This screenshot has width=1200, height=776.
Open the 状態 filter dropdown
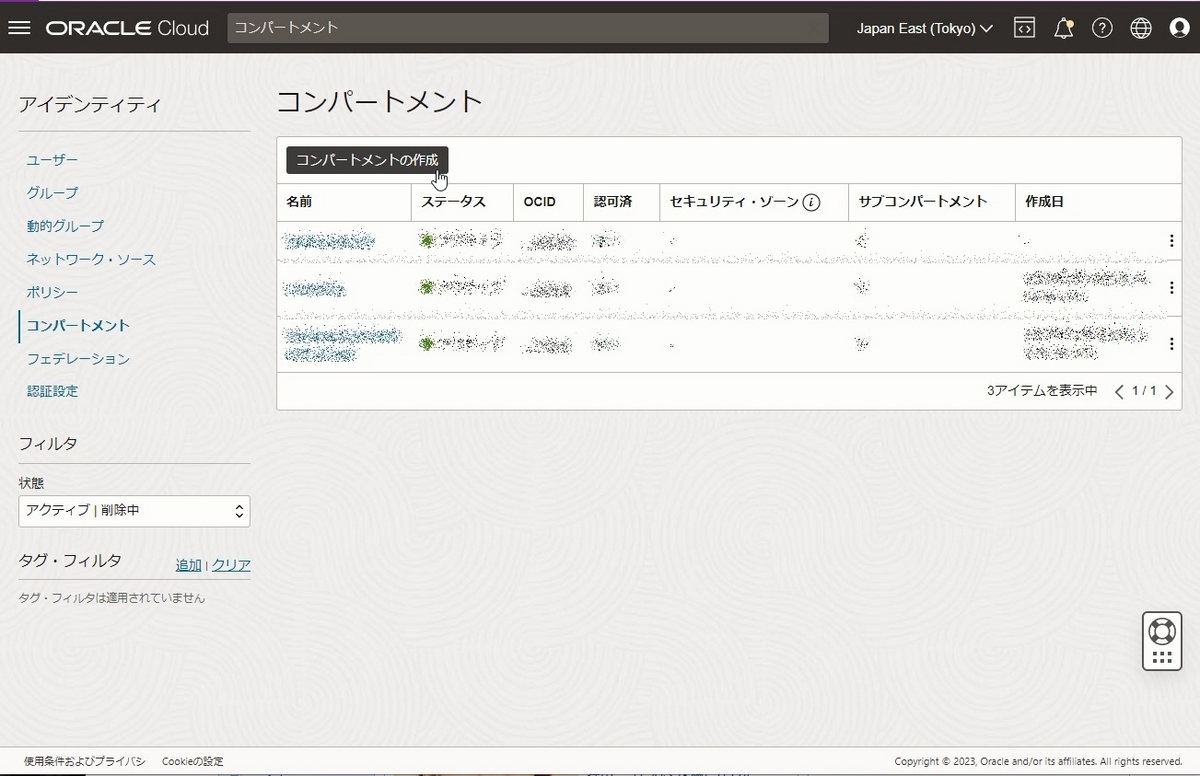[134, 511]
